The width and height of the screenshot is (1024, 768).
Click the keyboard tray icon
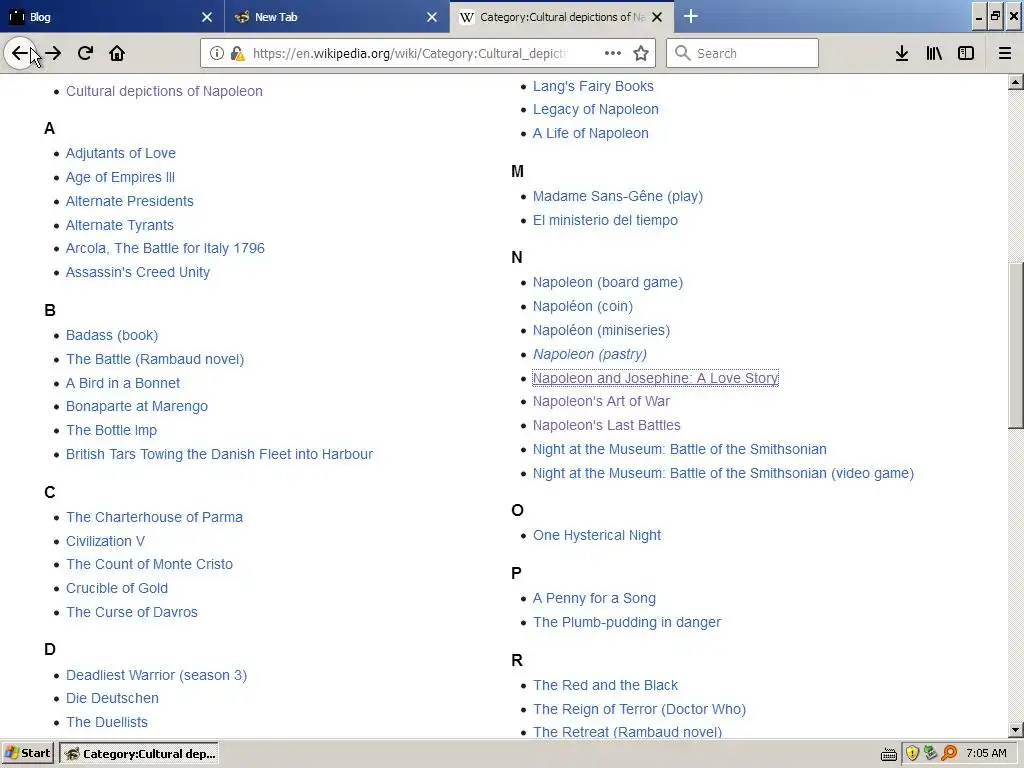[x=888, y=754]
